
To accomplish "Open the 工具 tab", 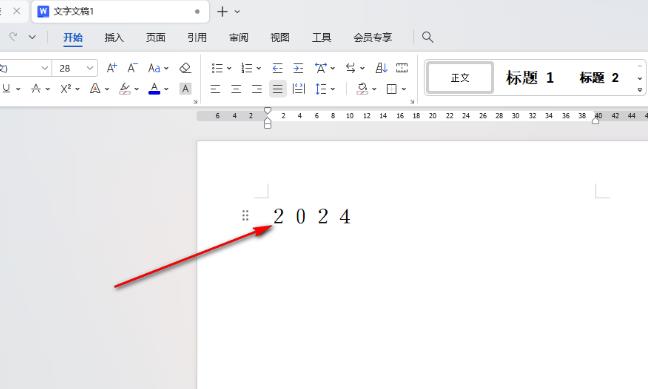I will point(322,38).
